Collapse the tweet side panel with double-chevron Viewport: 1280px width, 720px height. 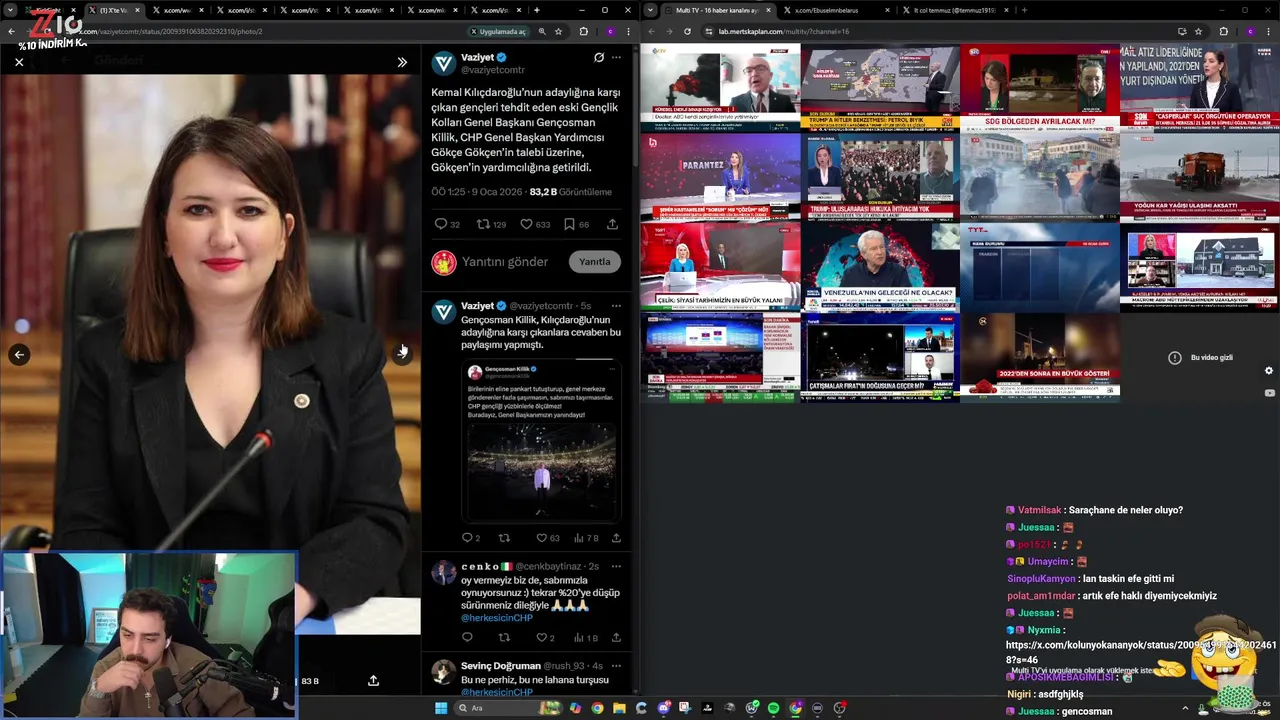pos(402,62)
